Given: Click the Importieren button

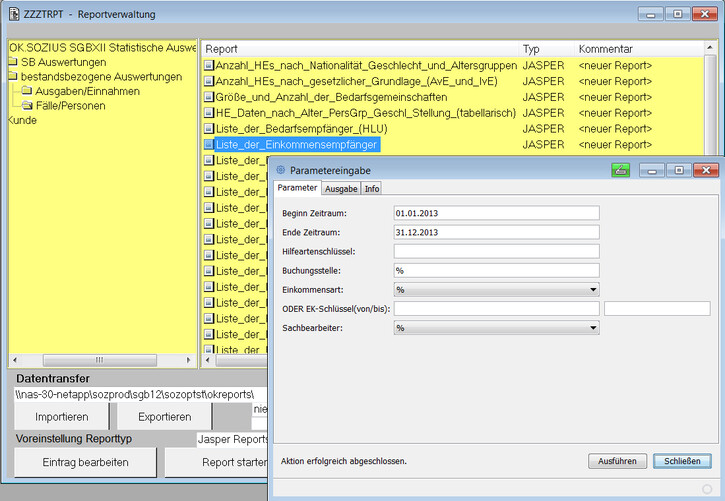Looking at the screenshot, I should point(62,416).
